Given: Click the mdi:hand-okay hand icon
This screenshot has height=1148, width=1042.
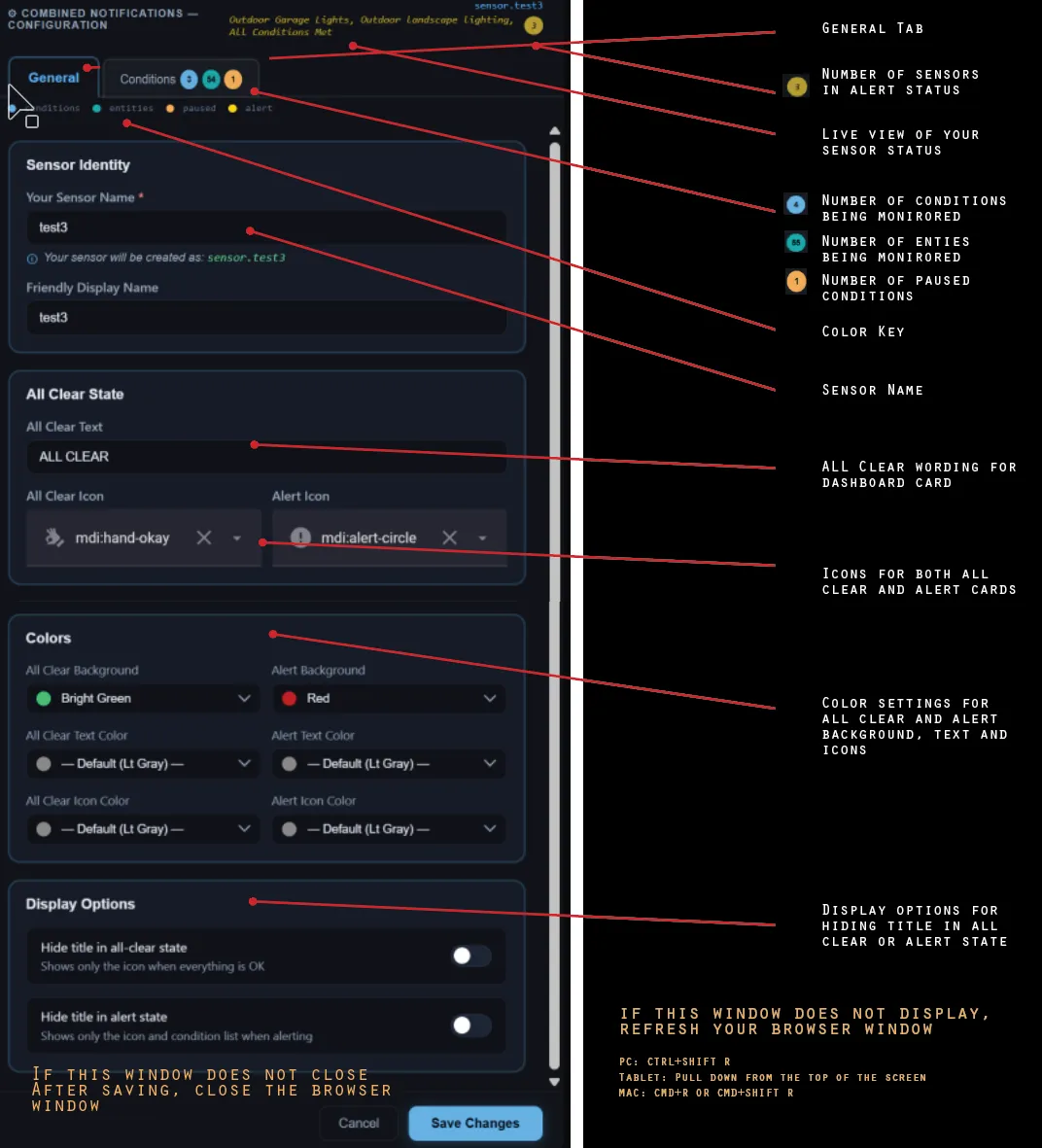Looking at the screenshot, I should [53, 538].
